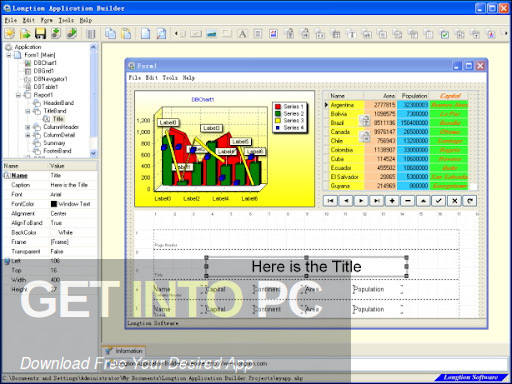512x384 pixels.
Task: Select the Image component tool in the toolbar
Action: (x=211, y=34)
